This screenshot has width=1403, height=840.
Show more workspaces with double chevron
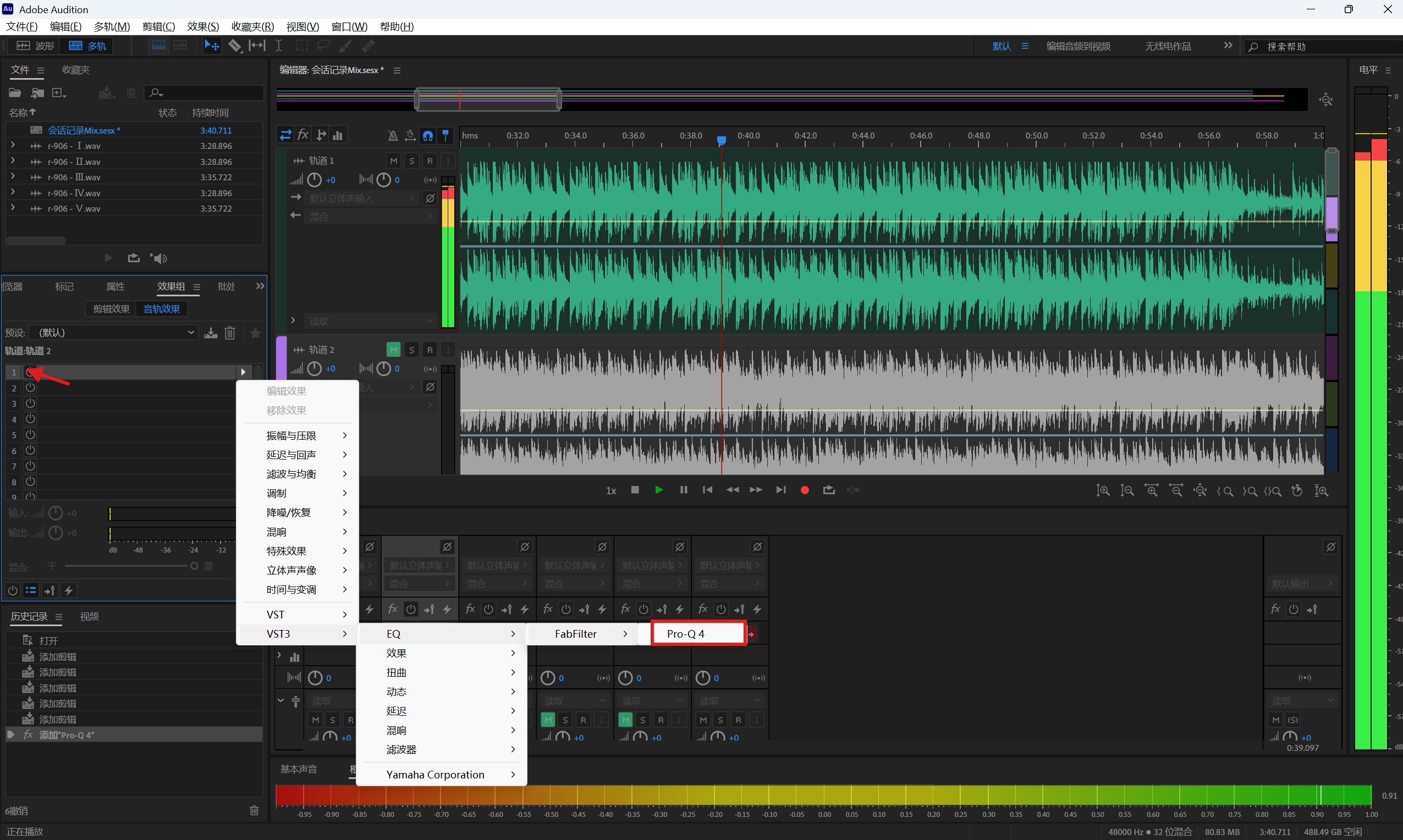click(1228, 46)
